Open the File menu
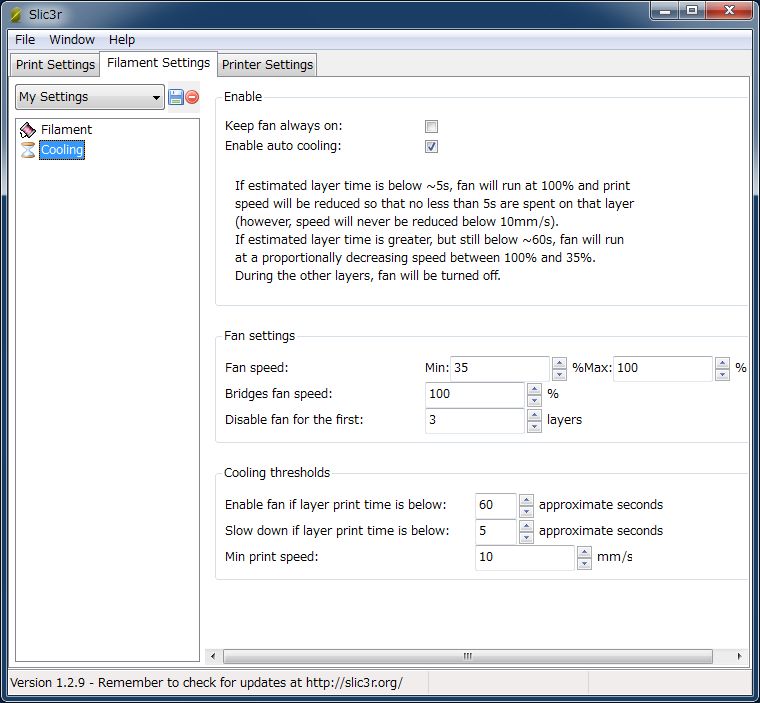Image resolution: width=760 pixels, height=703 pixels. coord(25,40)
